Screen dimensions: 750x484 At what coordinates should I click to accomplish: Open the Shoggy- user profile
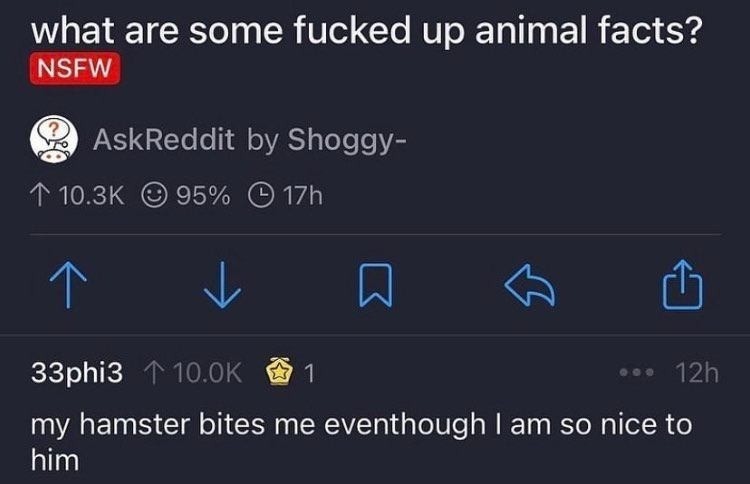point(345,140)
